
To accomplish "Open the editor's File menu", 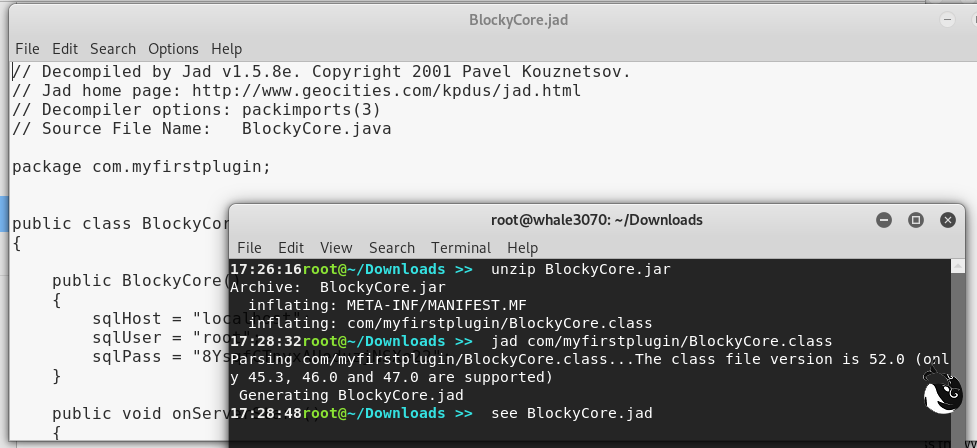I will pos(27,49).
